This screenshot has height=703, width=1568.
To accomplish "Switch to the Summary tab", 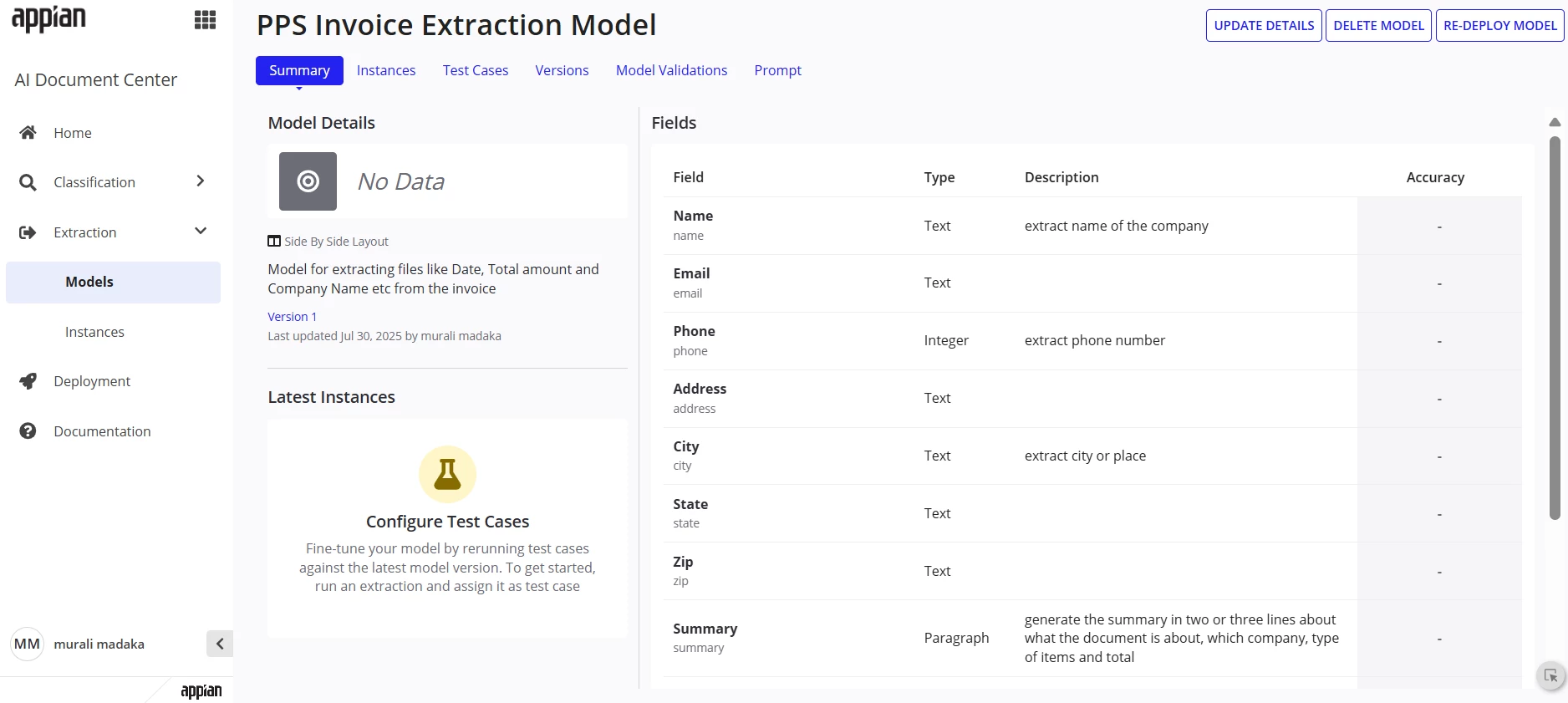I will (x=299, y=70).
